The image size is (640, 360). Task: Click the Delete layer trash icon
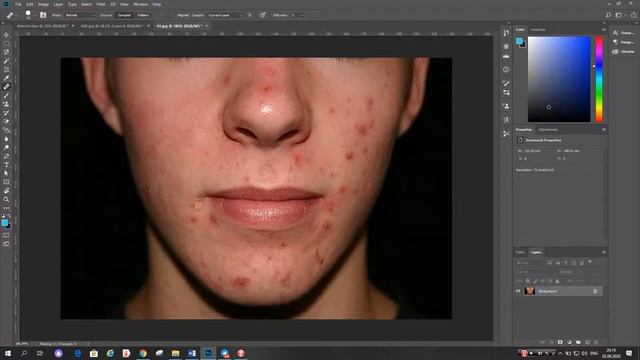(x=596, y=342)
